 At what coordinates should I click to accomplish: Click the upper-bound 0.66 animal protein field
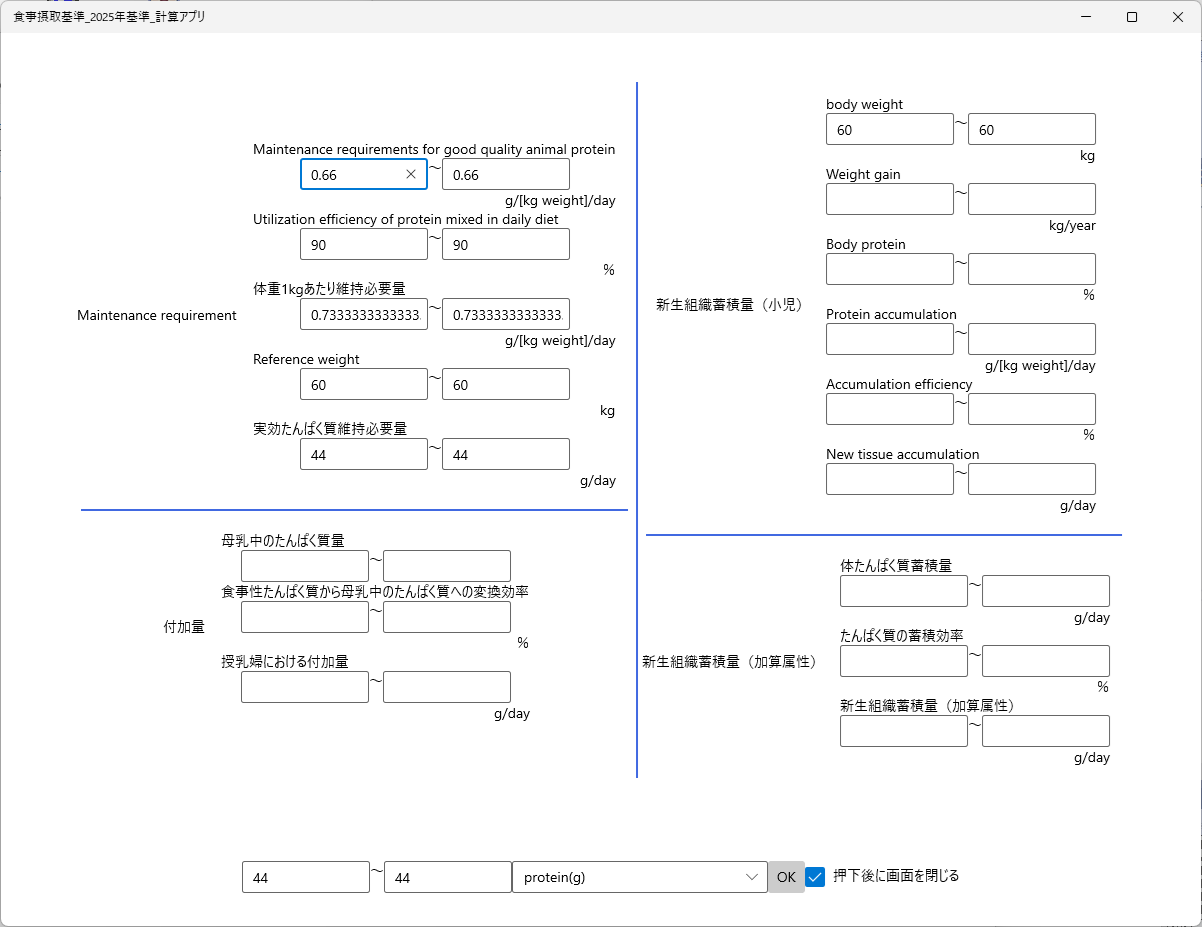pyautogui.click(x=506, y=174)
